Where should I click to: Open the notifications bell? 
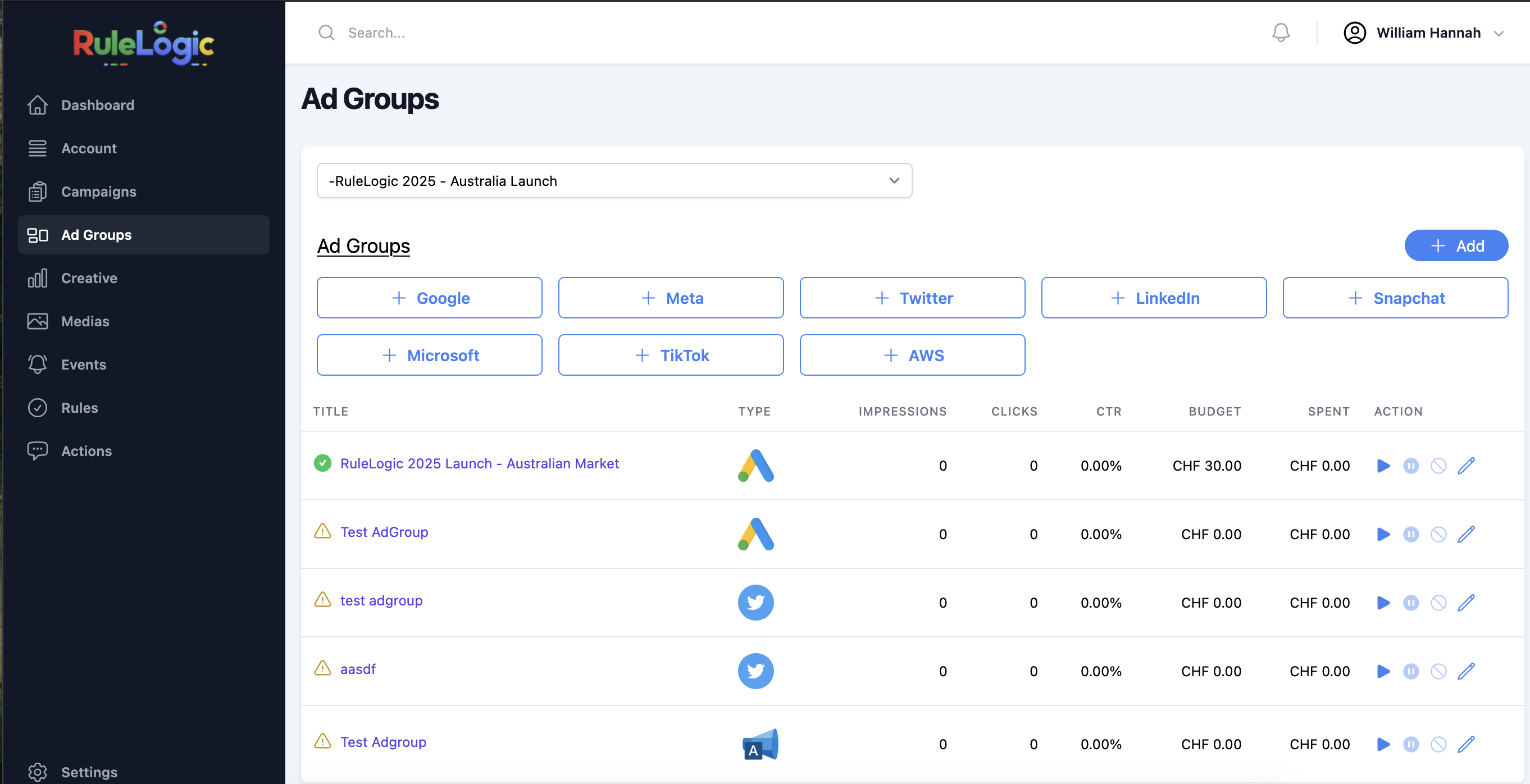click(x=1281, y=33)
